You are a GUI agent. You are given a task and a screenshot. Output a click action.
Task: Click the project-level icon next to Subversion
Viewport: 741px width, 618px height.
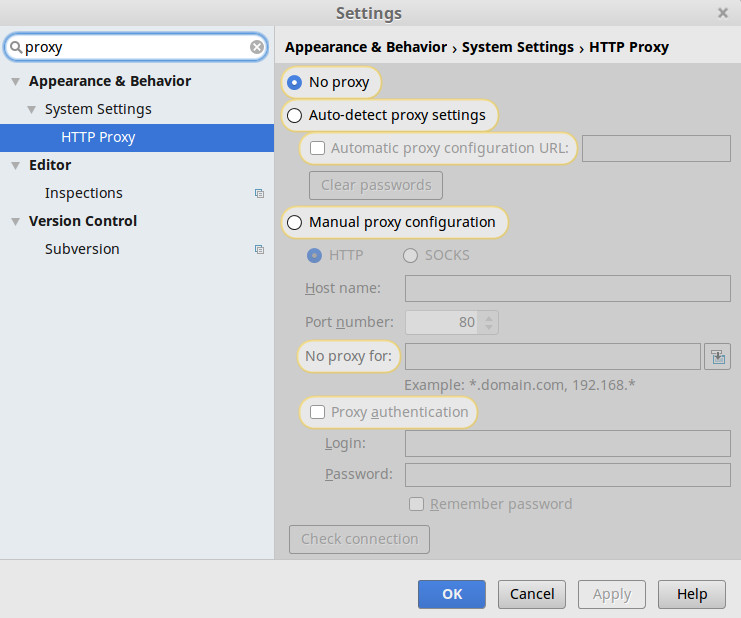tap(259, 249)
